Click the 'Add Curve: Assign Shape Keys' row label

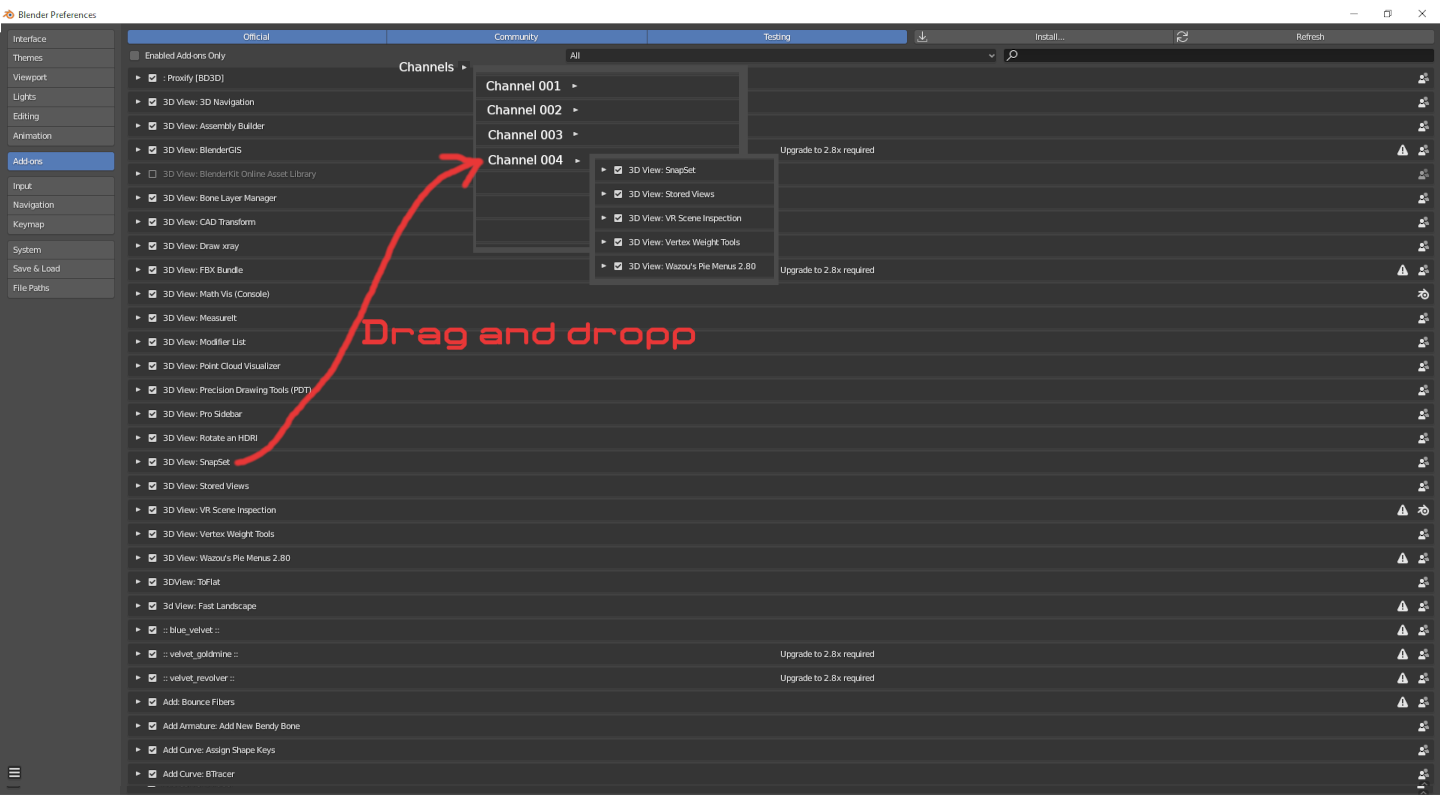click(219, 750)
